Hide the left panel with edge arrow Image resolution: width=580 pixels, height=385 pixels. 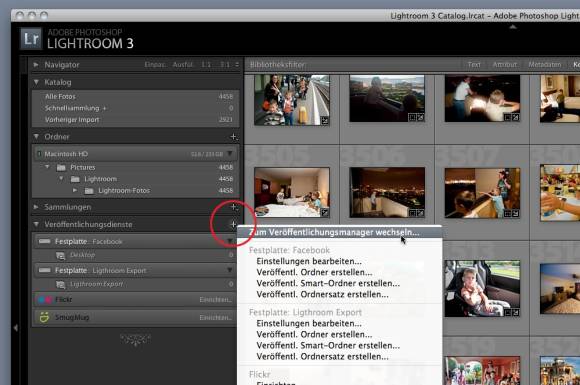tap(15, 328)
